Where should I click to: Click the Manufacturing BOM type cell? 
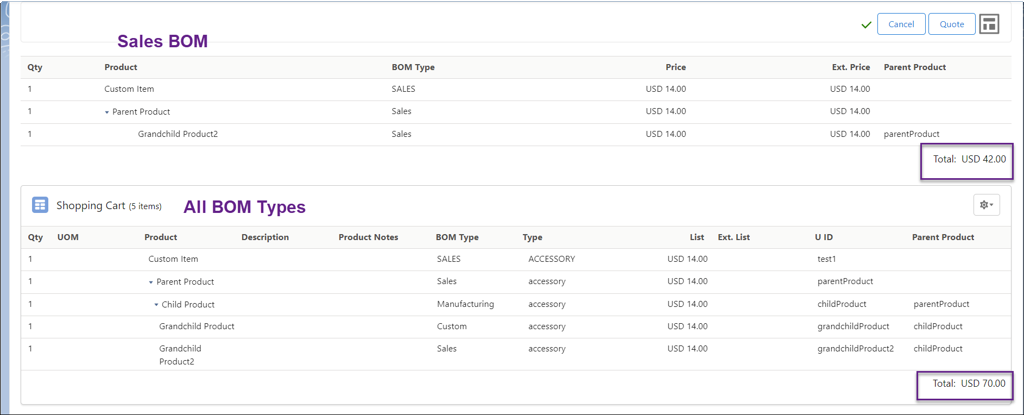tap(466, 304)
